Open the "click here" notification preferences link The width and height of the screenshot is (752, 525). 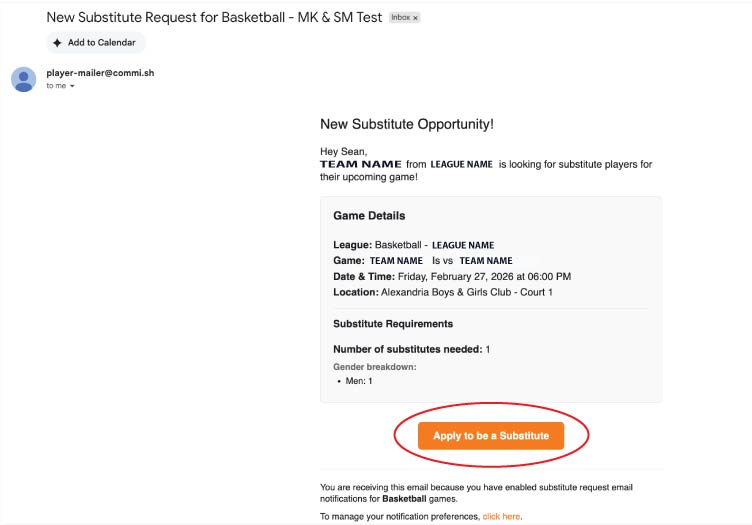[501, 516]
